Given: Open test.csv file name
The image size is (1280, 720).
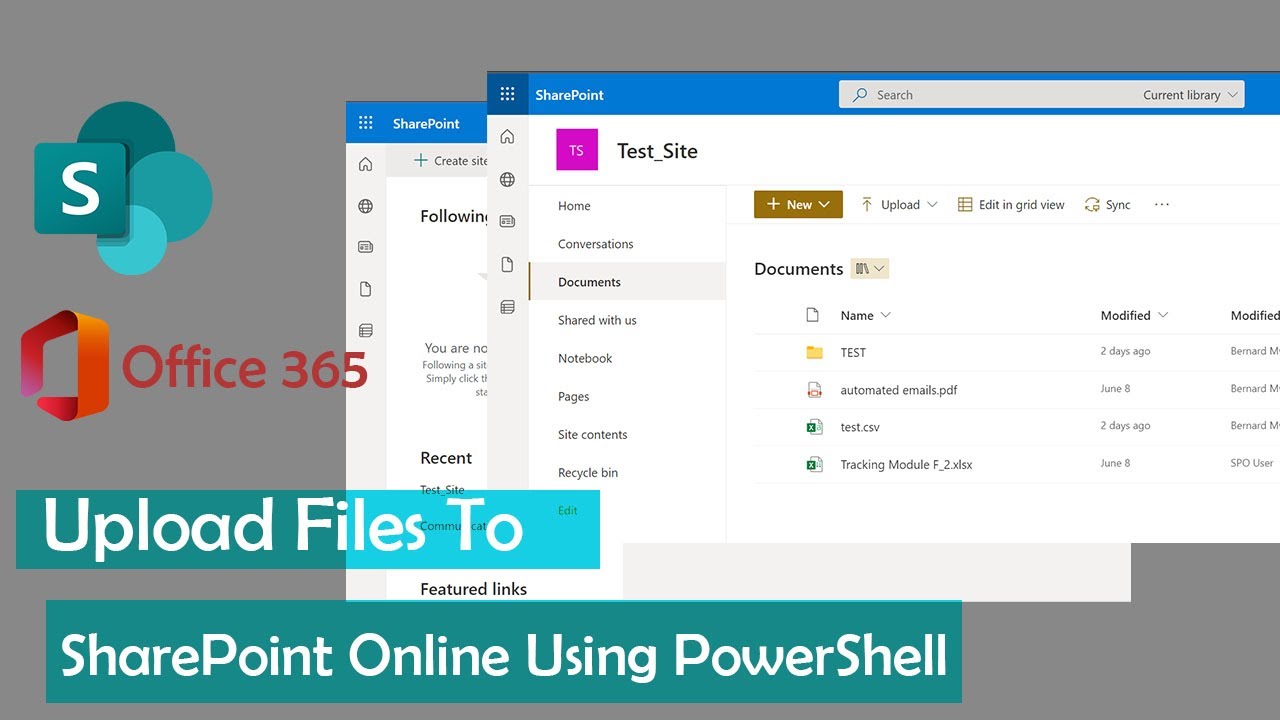Looking at the screenshot, I should click(x=860, y=427).
